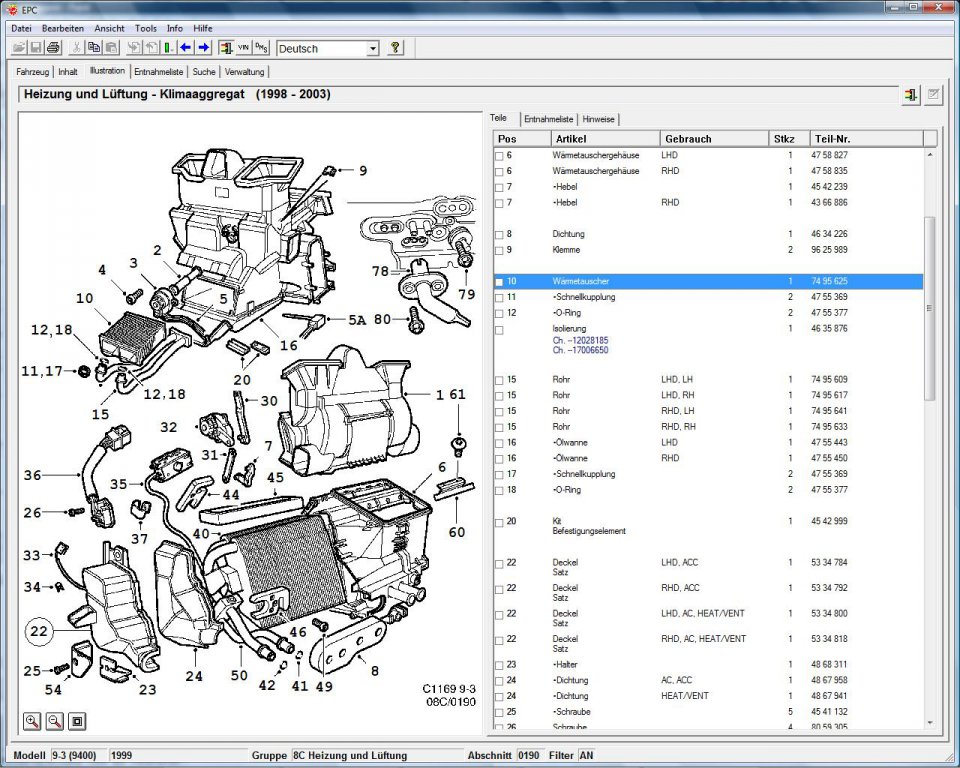Viewport: 960px width, 768px height.
Task: Click the copy icon in toolbar
Action: pos(94,48)
